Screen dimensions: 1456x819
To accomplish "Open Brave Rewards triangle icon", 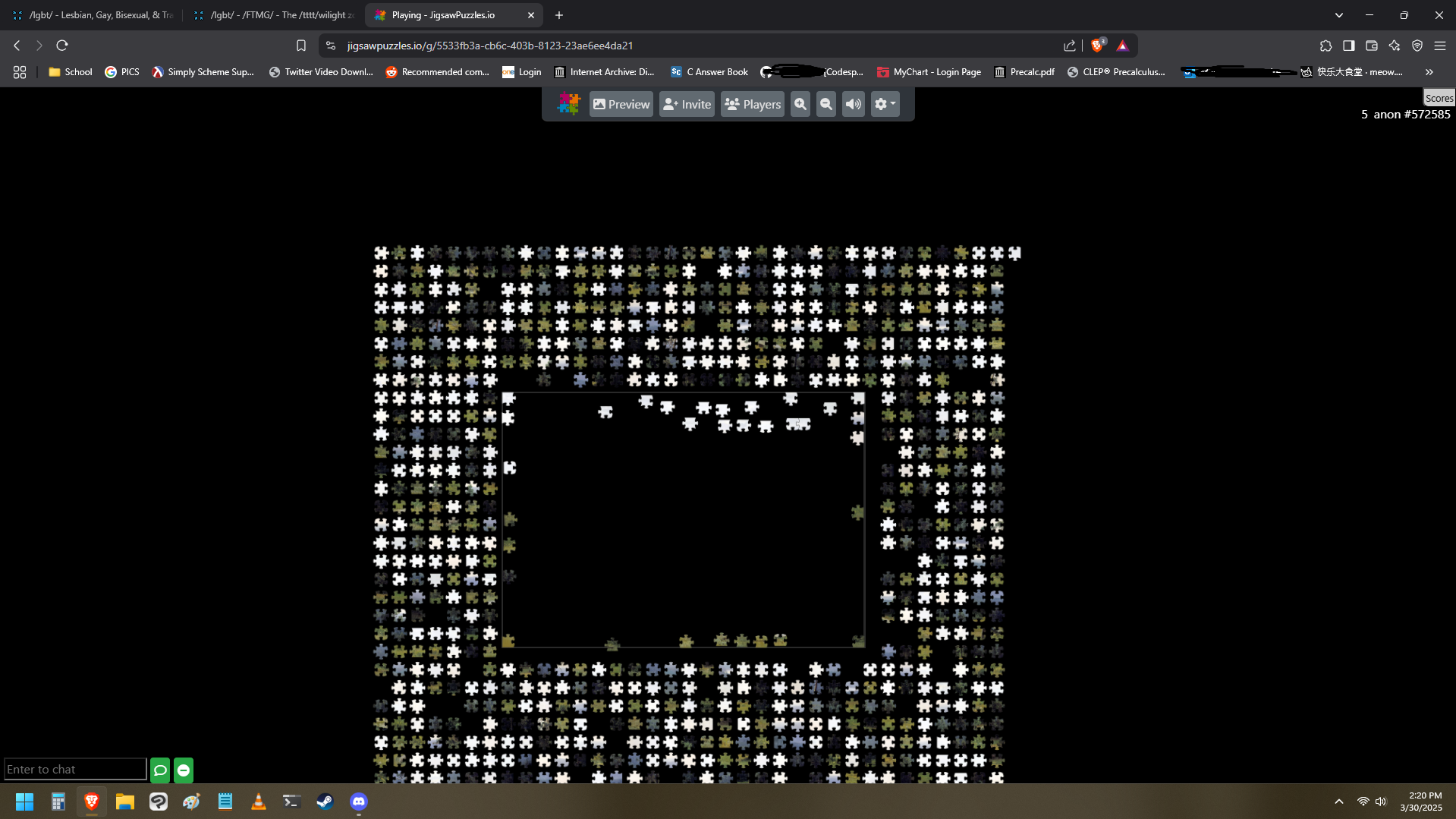I will point(1123,46).
